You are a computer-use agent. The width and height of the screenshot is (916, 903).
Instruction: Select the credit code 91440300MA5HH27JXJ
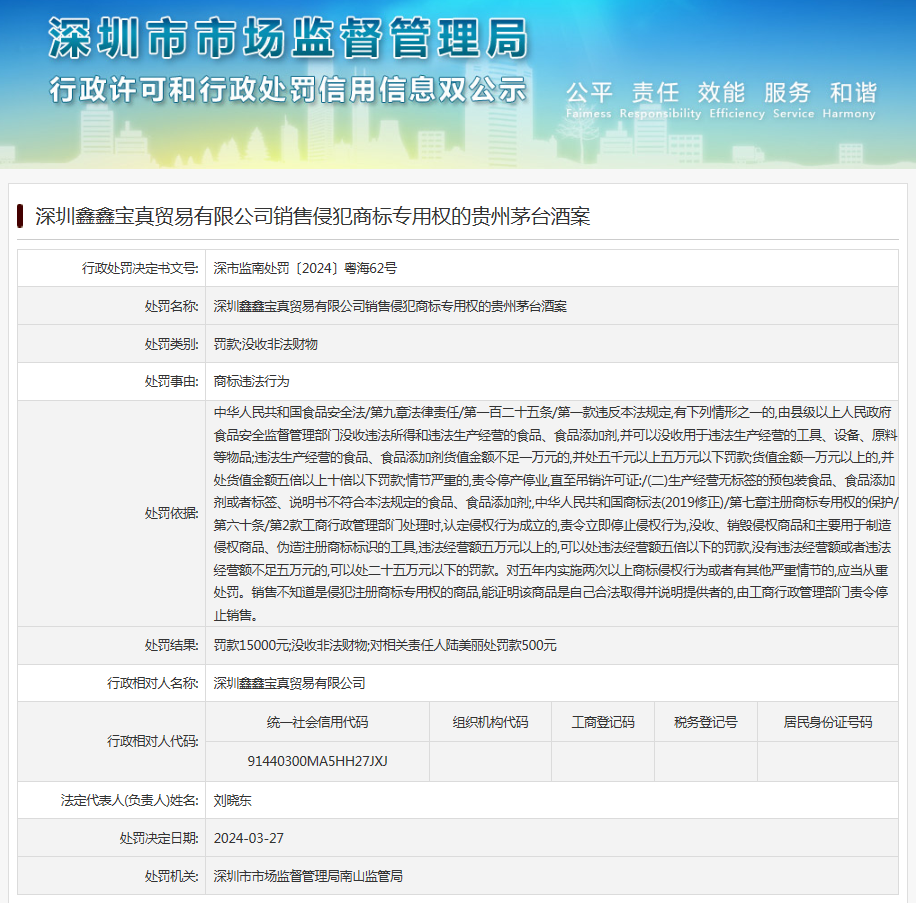pyautogui.click(x=317, y=761)
